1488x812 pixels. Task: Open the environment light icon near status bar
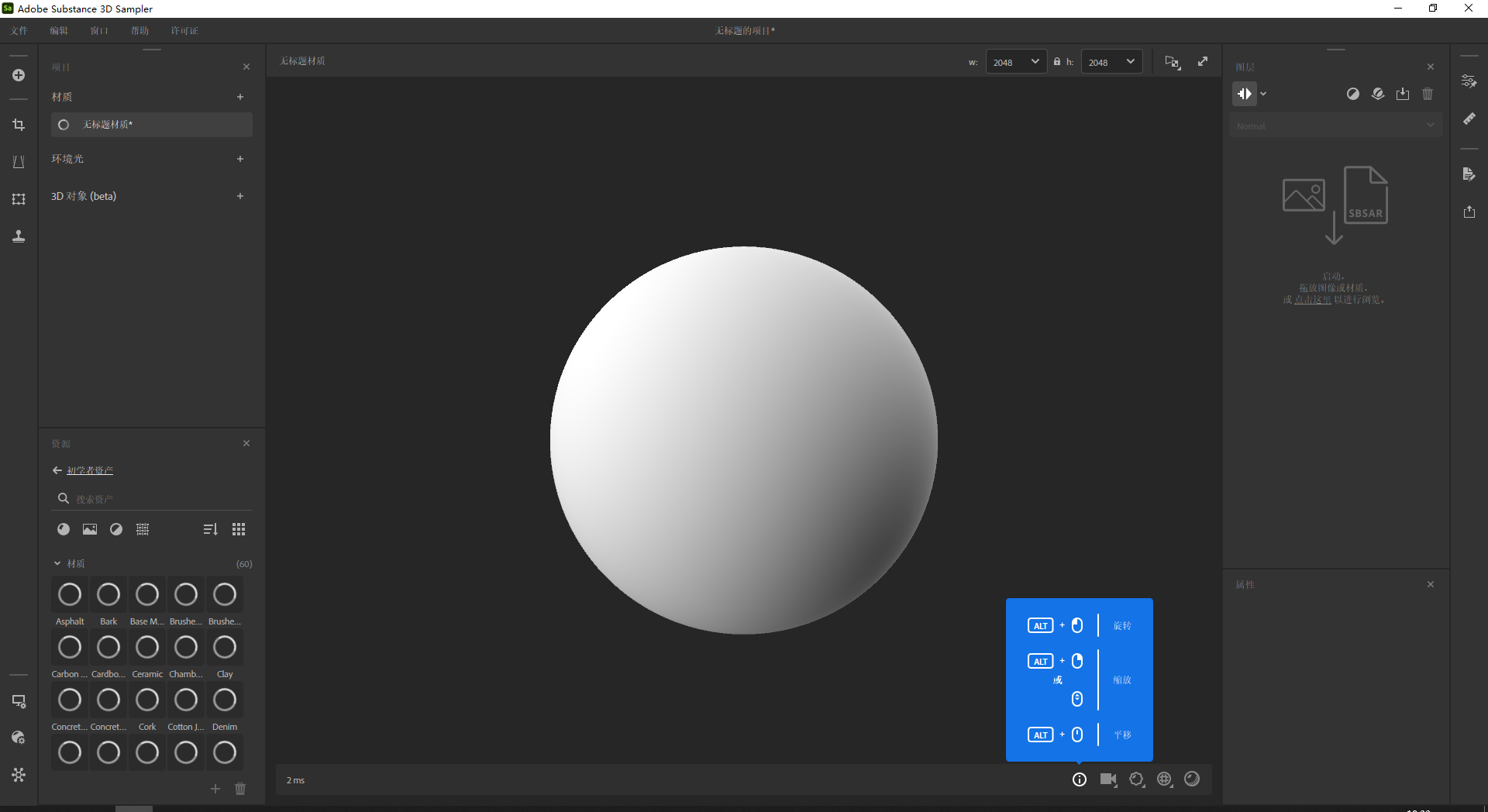[1164, 779]
